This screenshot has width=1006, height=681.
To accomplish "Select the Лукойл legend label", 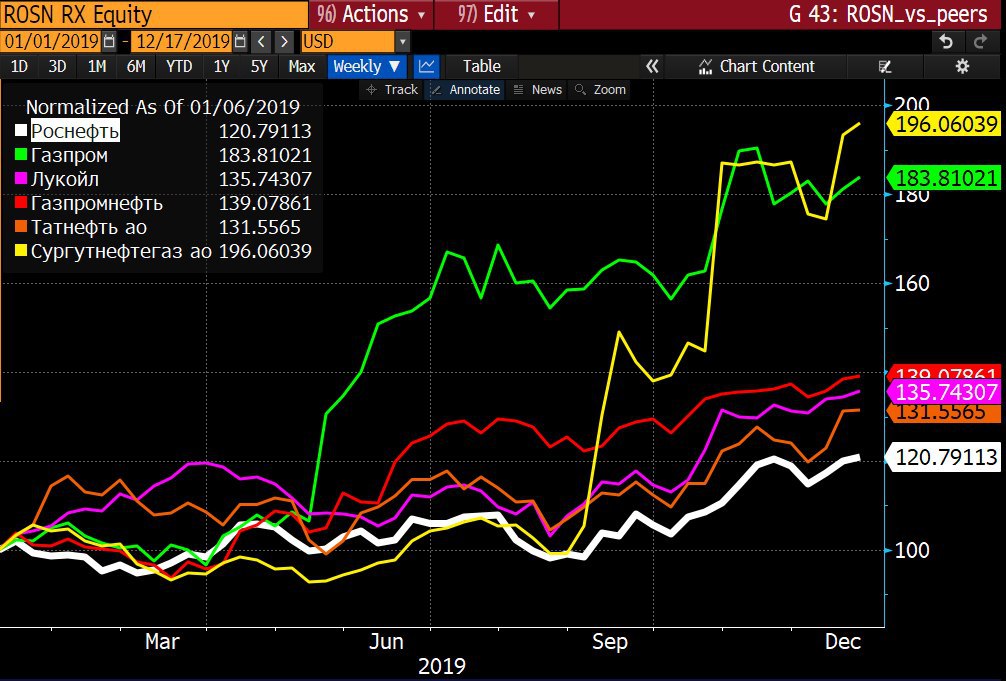I will (x=65, y=179).
